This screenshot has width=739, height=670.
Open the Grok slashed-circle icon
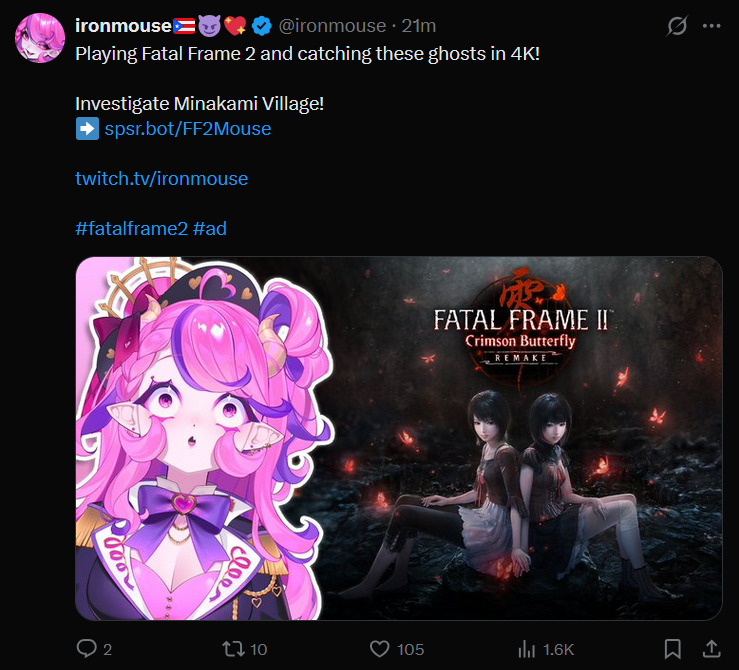(x=677, y=26)
